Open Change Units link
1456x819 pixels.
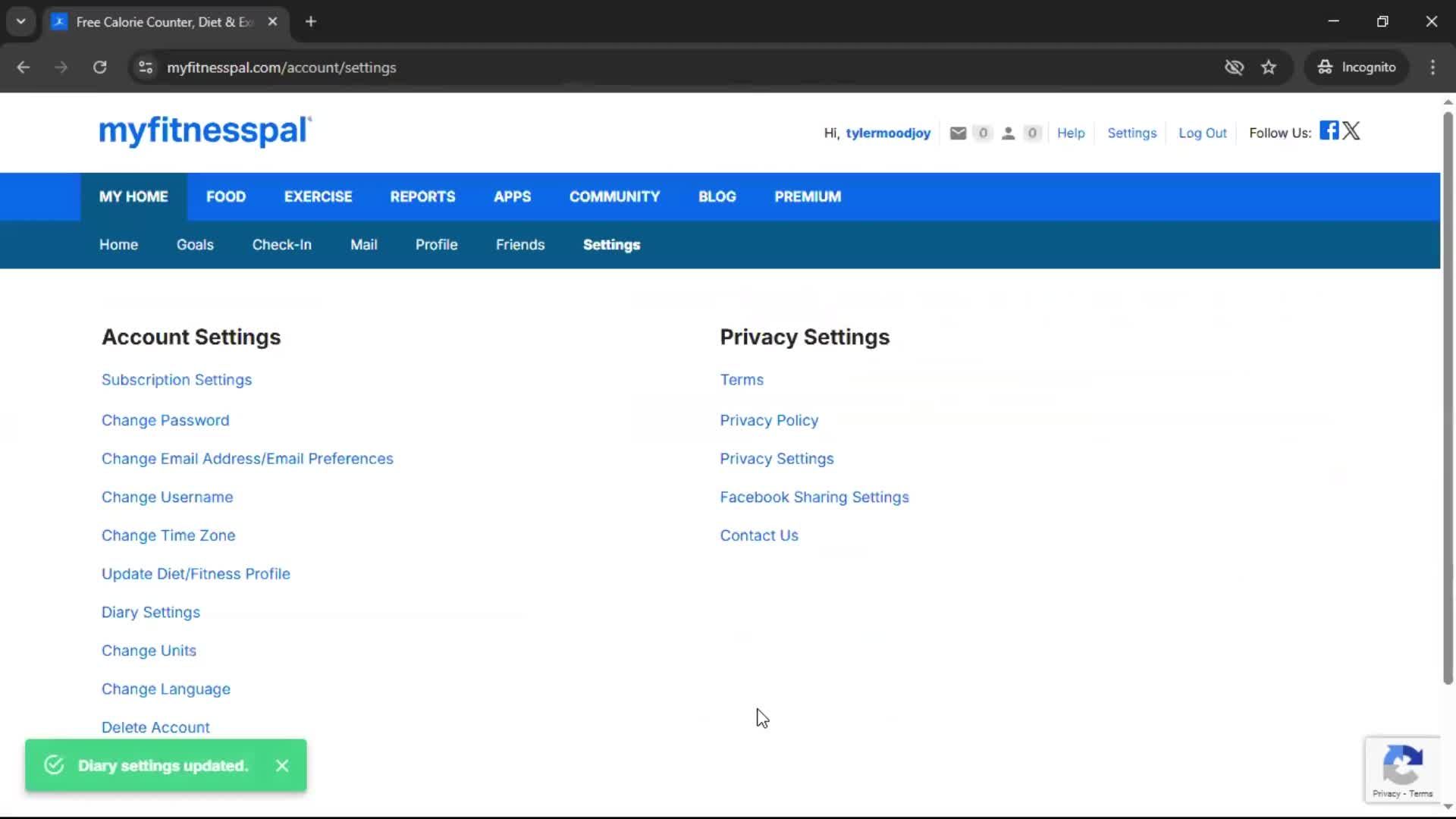(x=149, y=651)
